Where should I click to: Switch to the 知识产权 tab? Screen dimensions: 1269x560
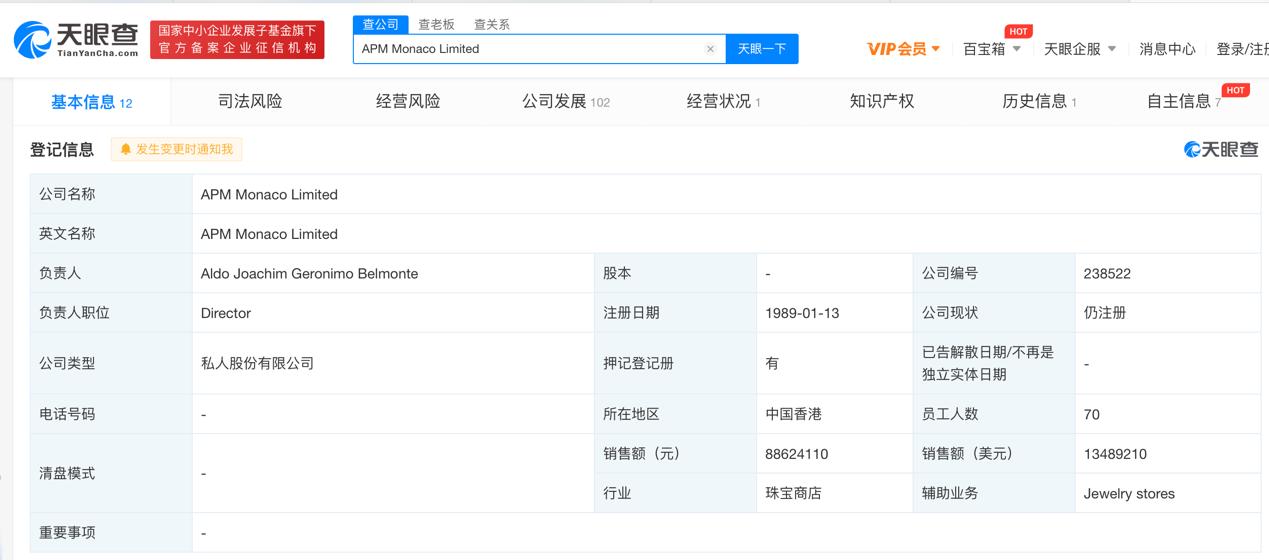pos(882,102)
